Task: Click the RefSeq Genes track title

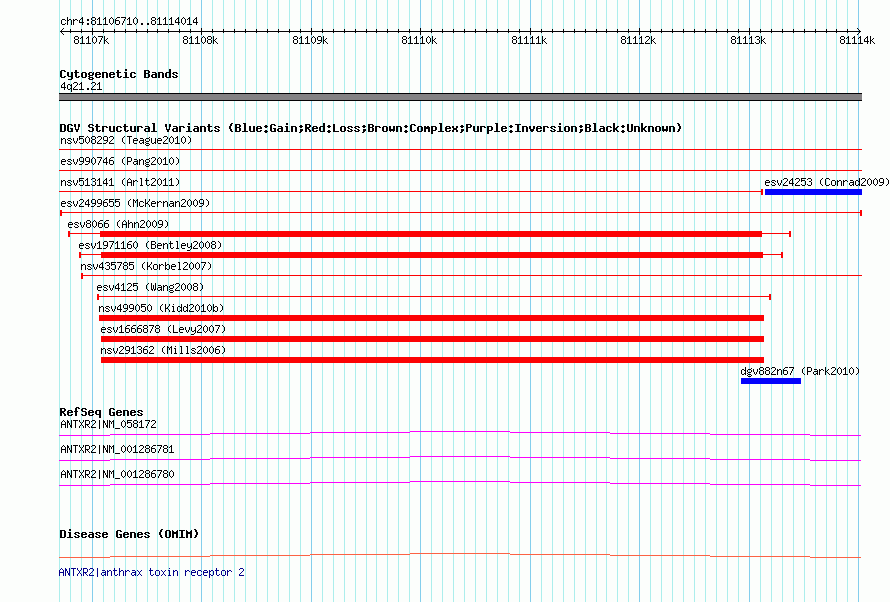Action: pos(101,412)
